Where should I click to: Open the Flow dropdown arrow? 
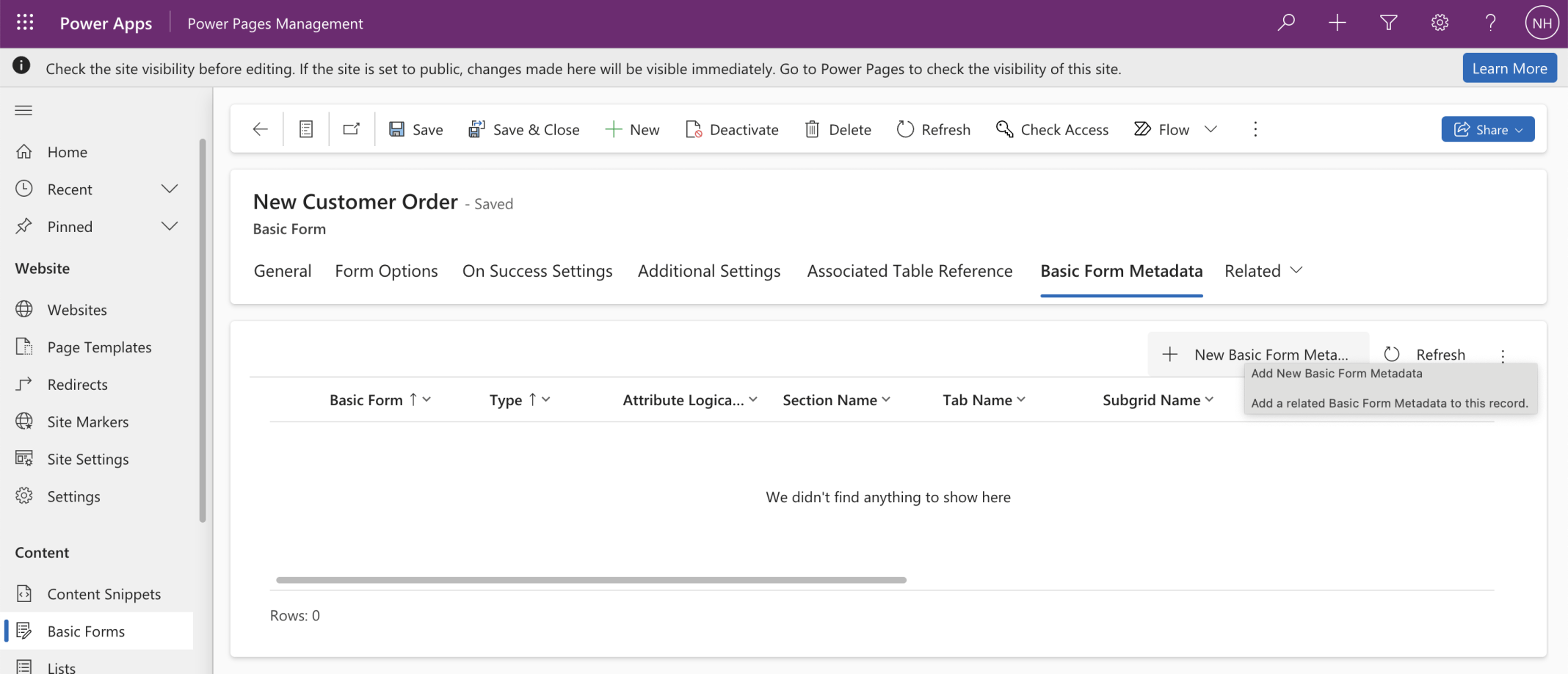point(1211,129)
